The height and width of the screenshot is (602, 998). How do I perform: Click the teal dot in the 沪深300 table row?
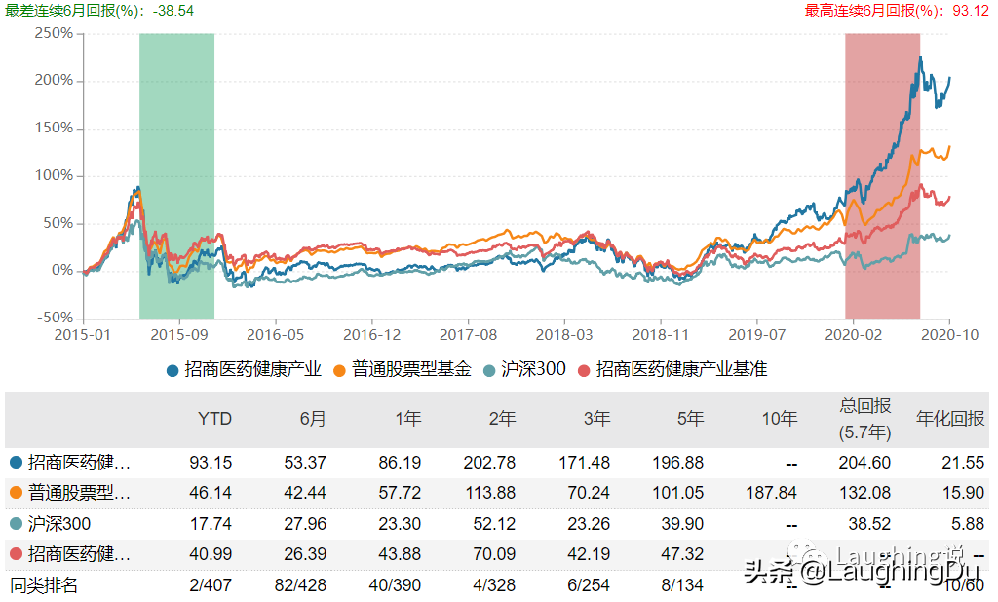point(16,524)
